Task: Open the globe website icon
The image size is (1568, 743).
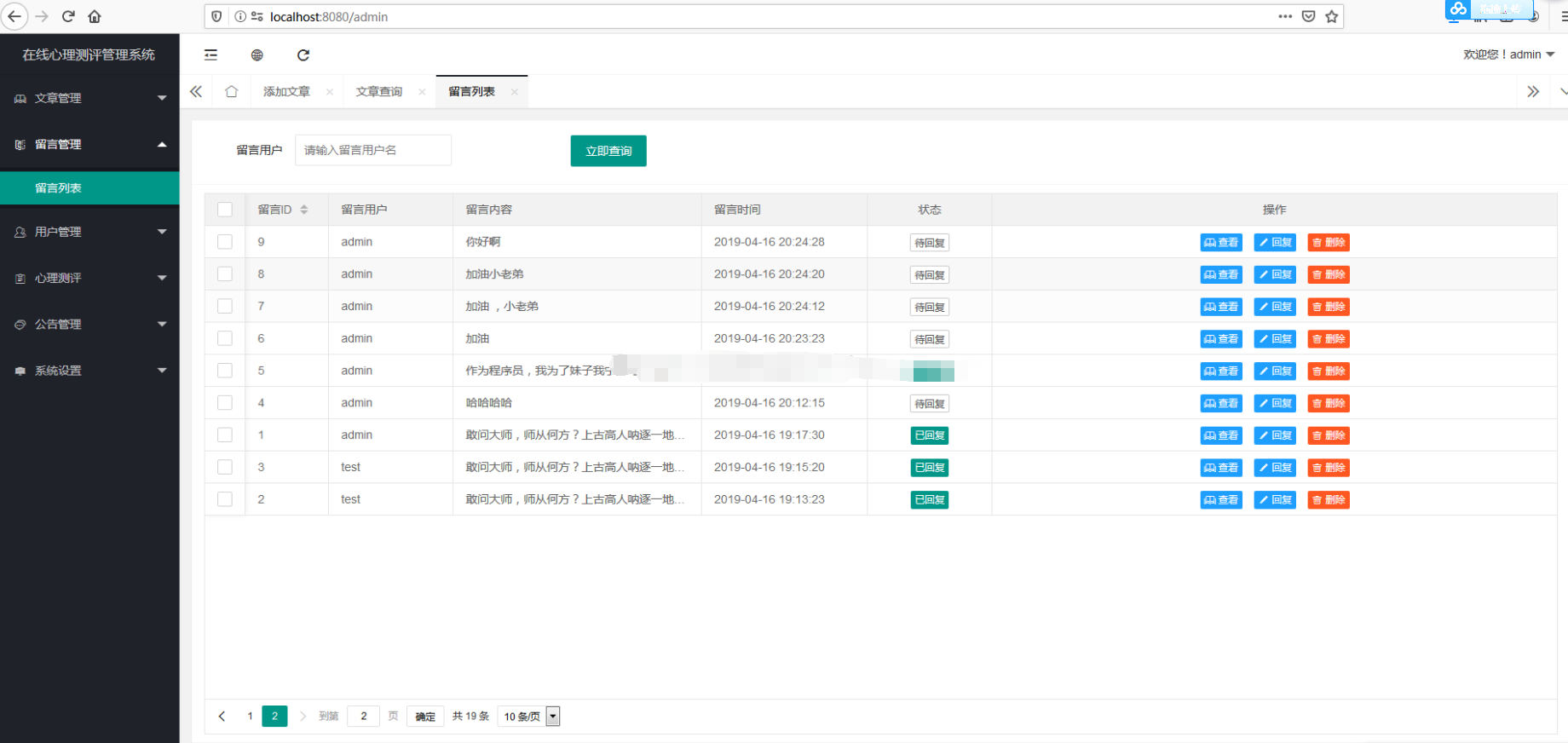Action: [257, 55]
